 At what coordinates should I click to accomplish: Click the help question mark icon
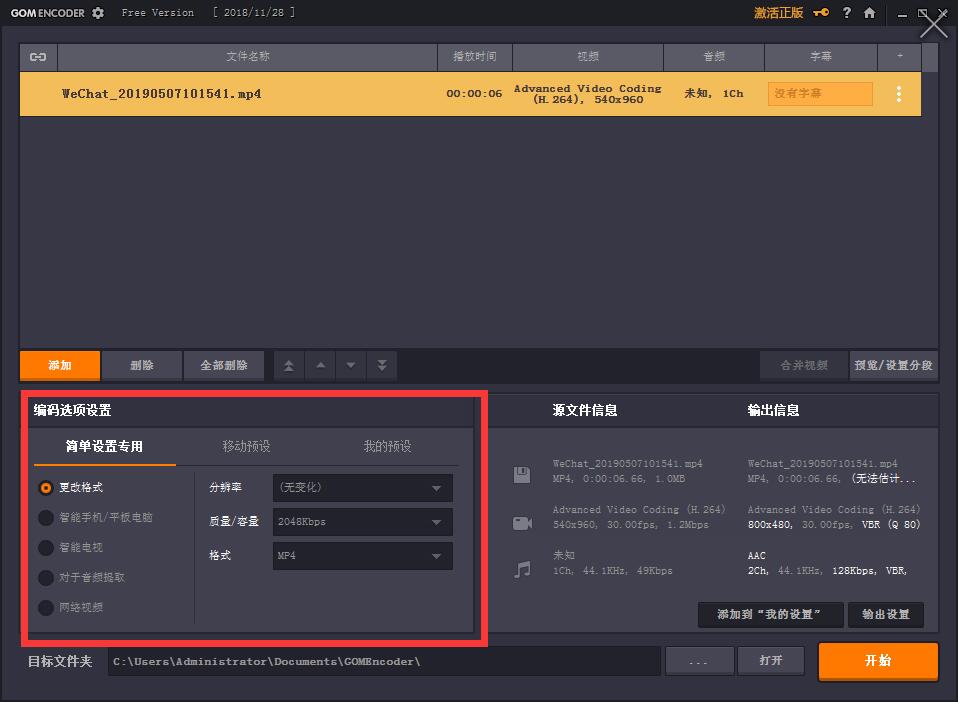pyautogui.click(x=847, y=13)
